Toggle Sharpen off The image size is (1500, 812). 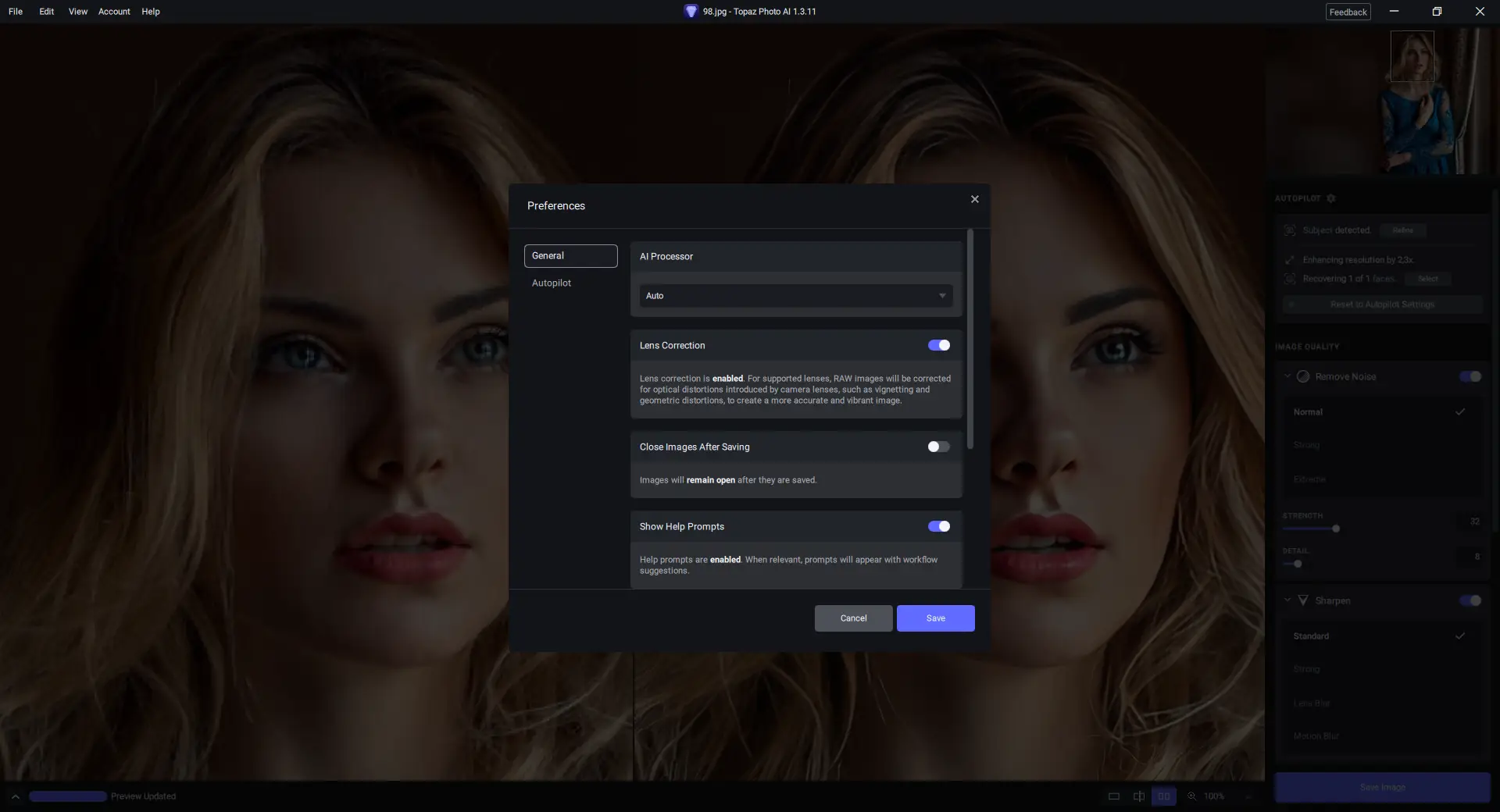point(1470,600)
